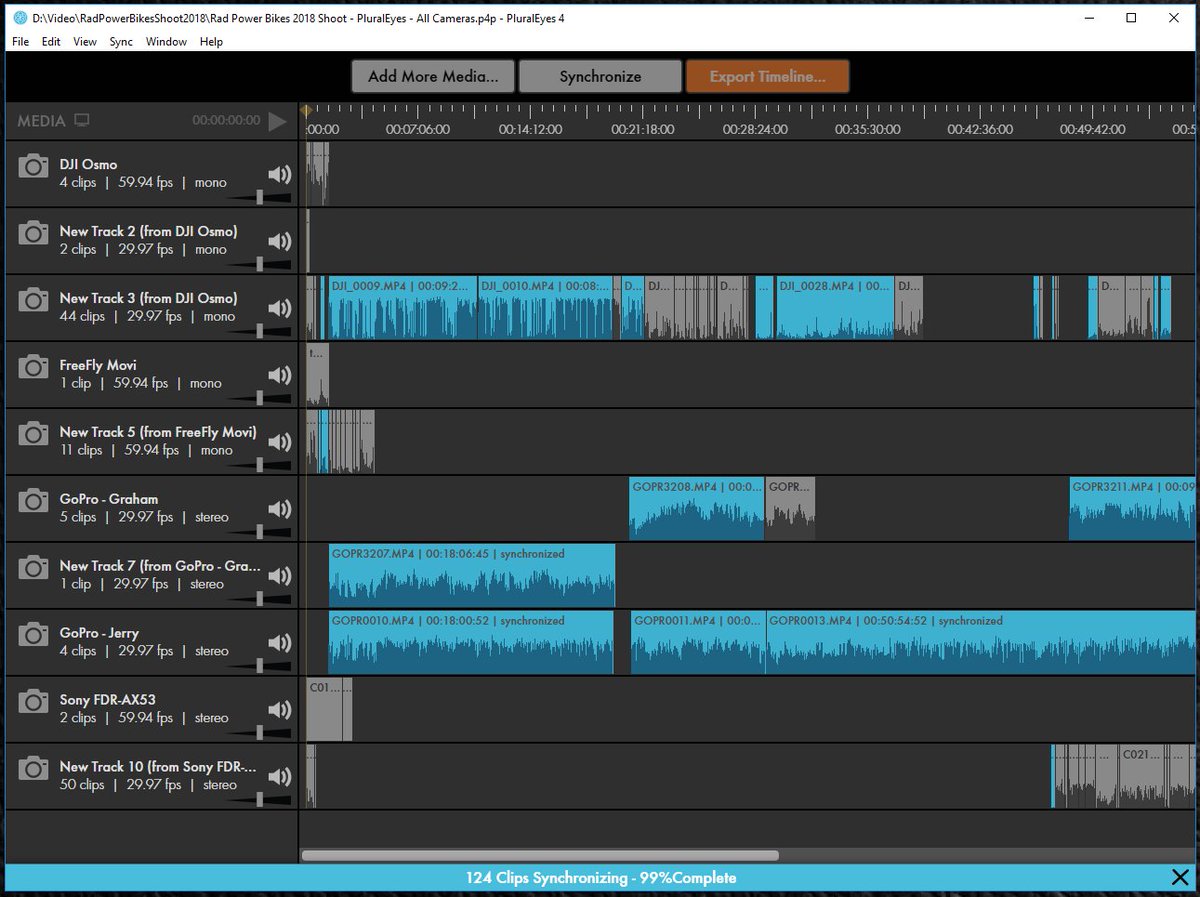Select the GOPR0010.MP4 clip
Image resolution: width=1200 pixels, height=897 pixels.
coord(471,642)
